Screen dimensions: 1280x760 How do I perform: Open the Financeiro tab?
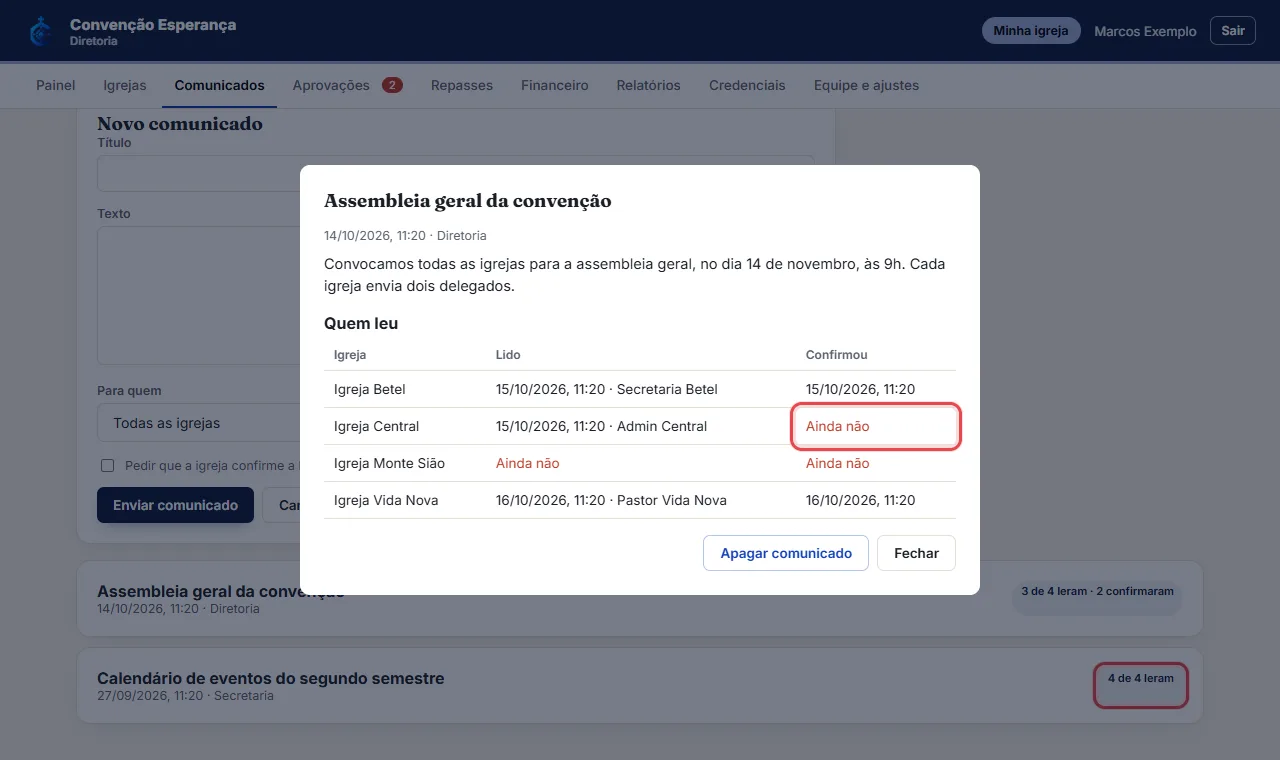click(555, 85)
